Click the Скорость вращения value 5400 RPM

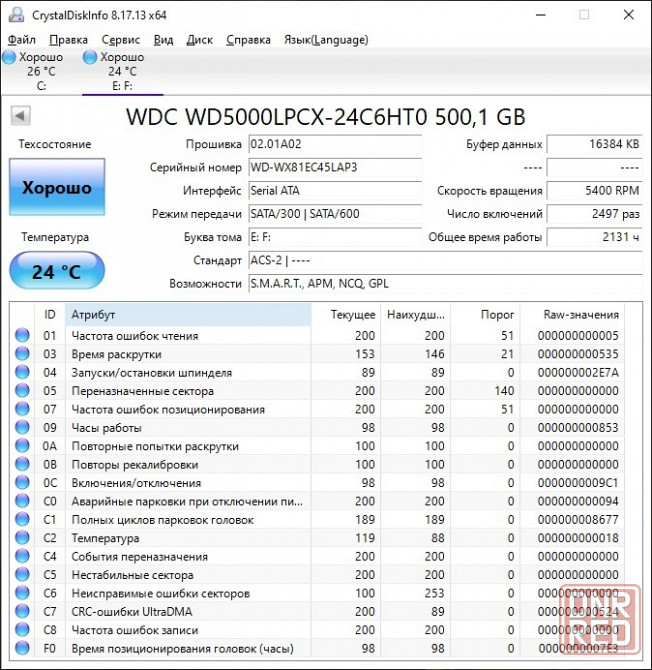(x=594, y=191)
